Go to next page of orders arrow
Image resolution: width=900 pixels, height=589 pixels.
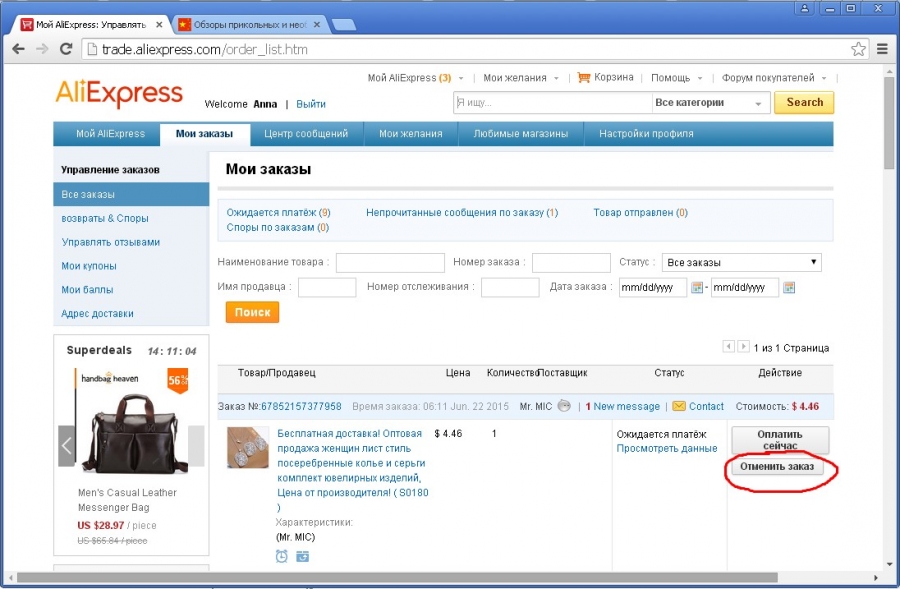[743, 347]
